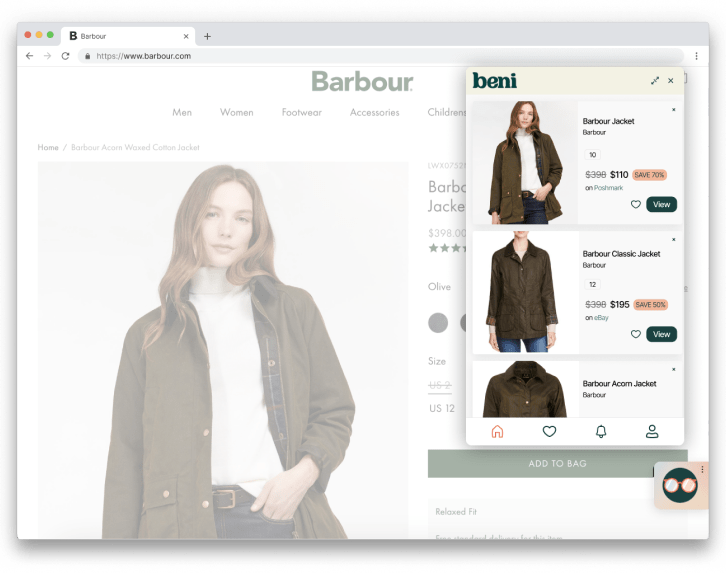726x573 pixels.
Task: Open Beni home tab icon
Action: 497,431
